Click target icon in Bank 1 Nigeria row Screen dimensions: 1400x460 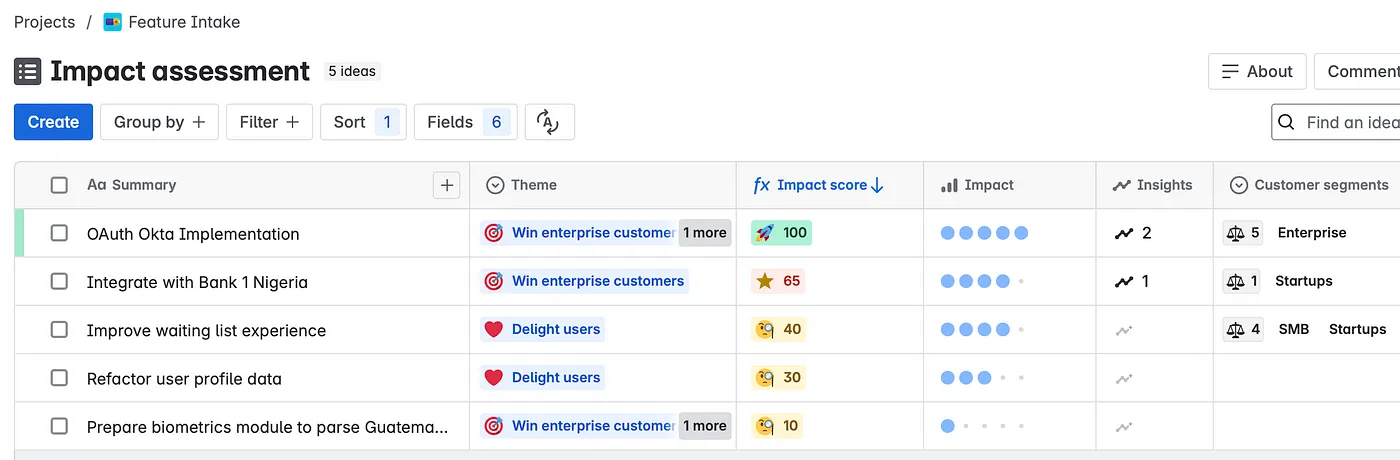pyautogui.click(x=493, y=281)
